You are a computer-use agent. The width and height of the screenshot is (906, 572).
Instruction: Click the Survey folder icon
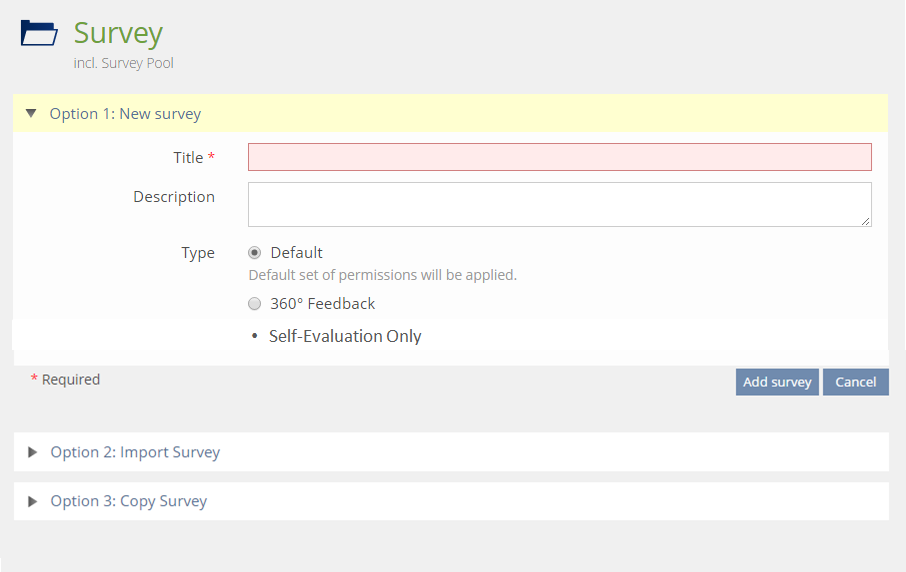pos(39,33)
